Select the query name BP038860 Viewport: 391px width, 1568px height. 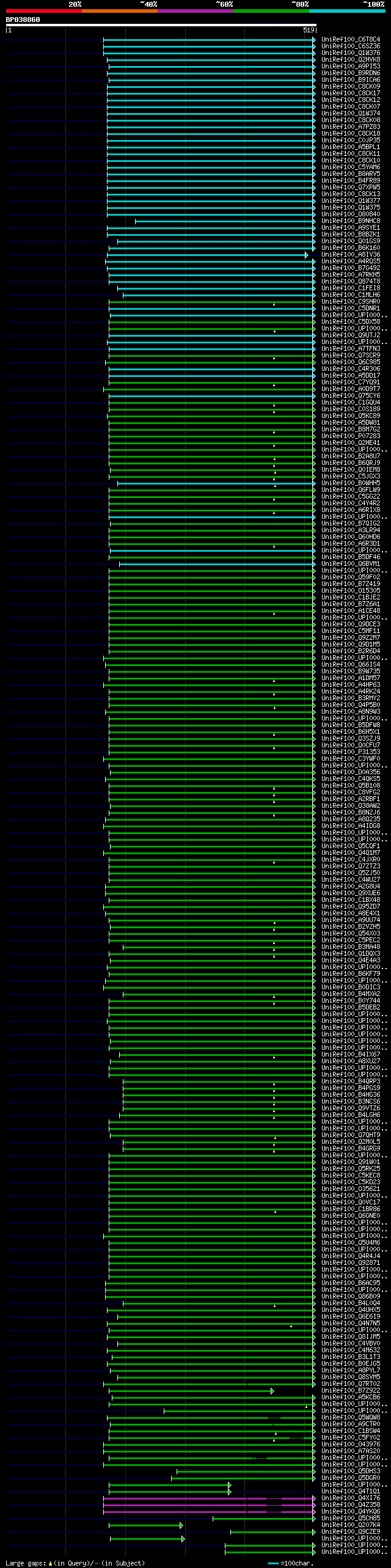23,20
